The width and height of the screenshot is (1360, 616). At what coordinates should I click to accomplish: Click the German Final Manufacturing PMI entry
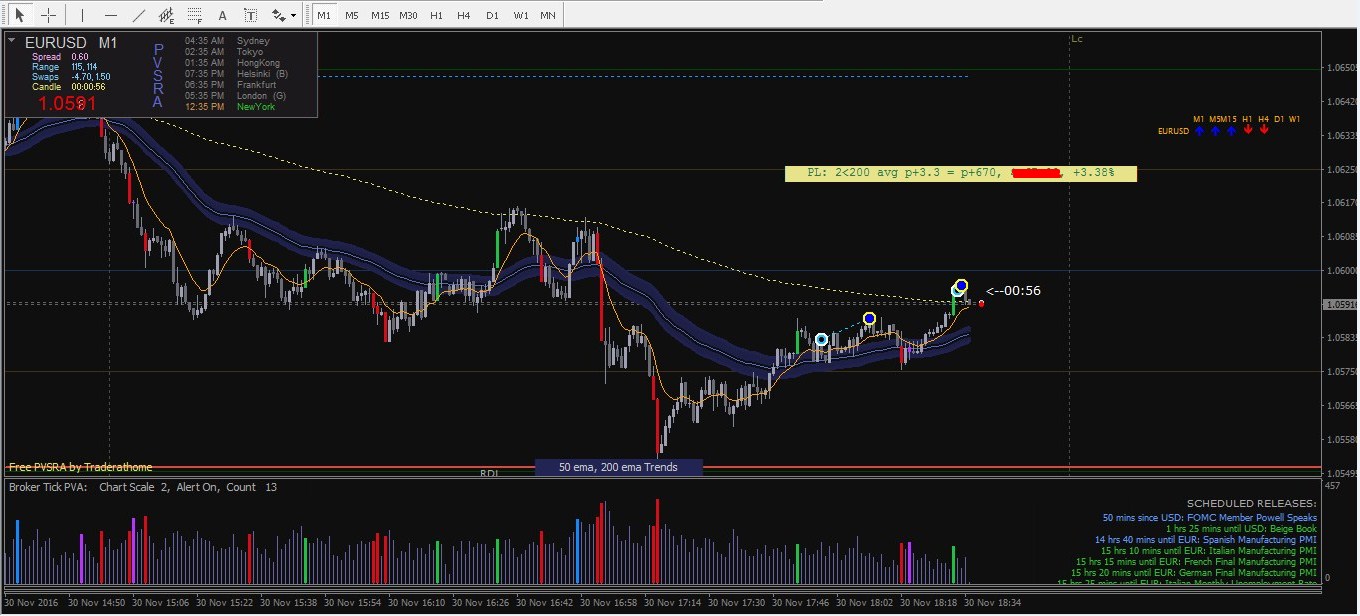click(x=1194, y=573)
